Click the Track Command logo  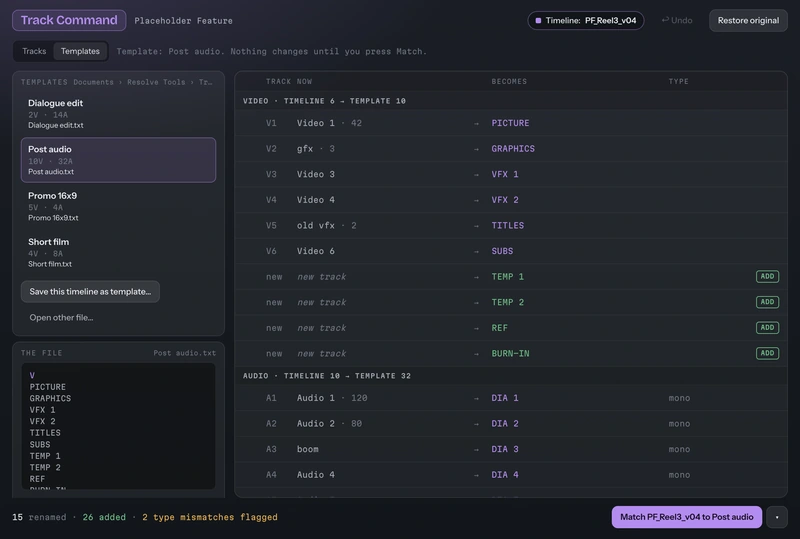click(x=69, y=20)
